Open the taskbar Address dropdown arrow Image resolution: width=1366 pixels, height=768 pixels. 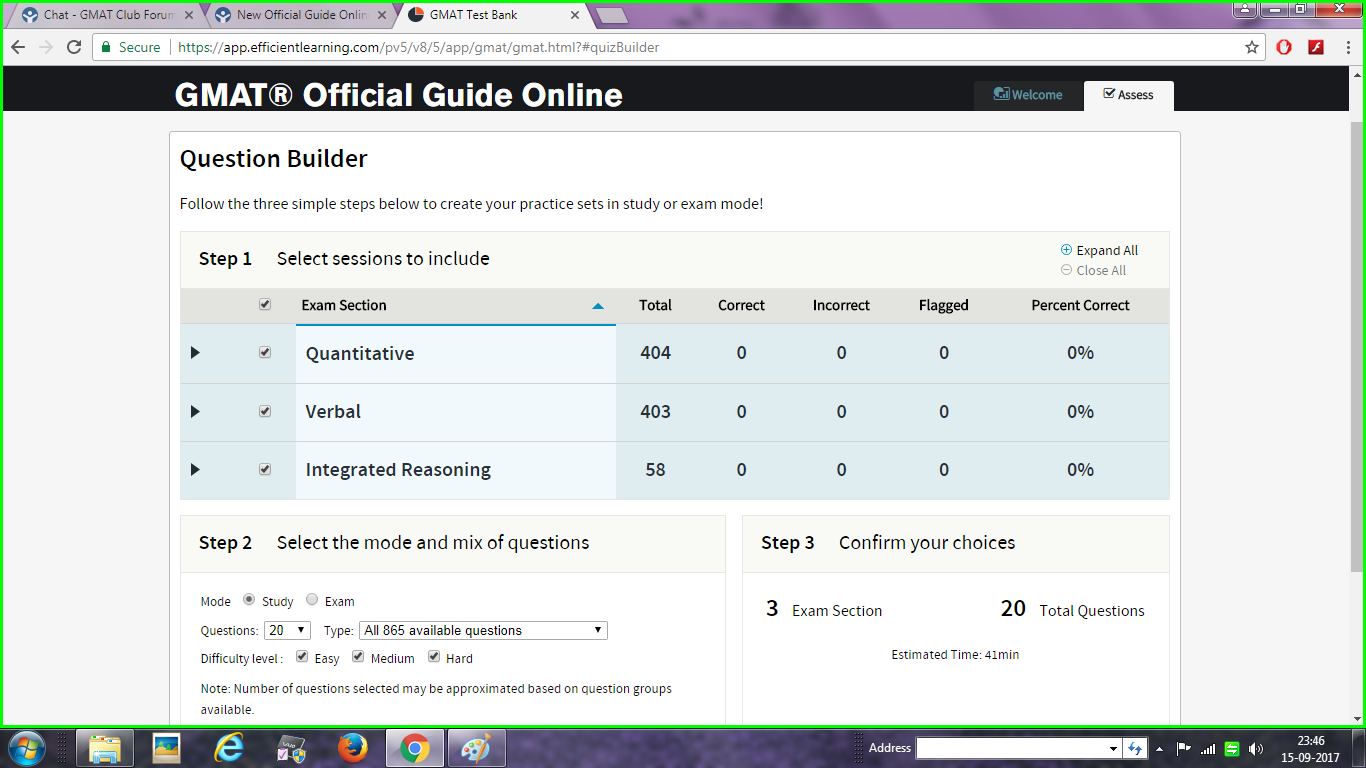point(1113,748)
